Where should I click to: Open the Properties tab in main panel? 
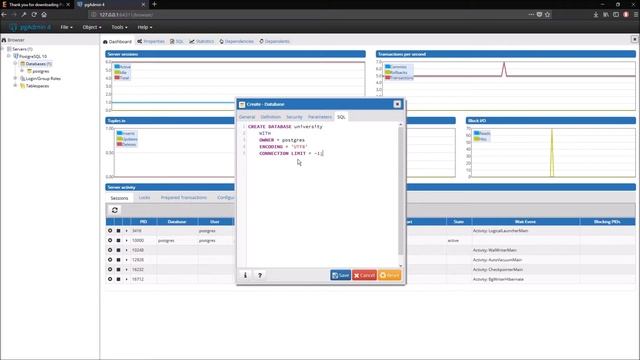151,41
